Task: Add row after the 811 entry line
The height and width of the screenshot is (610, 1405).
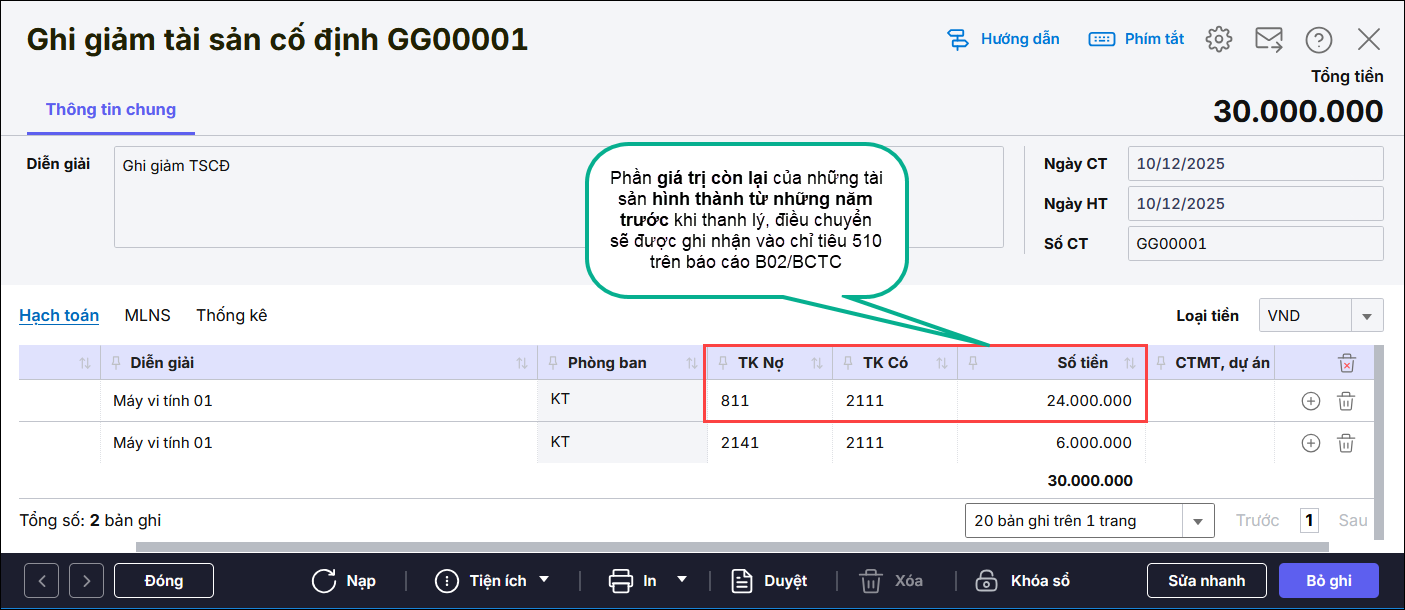Action: point(1311,401)
